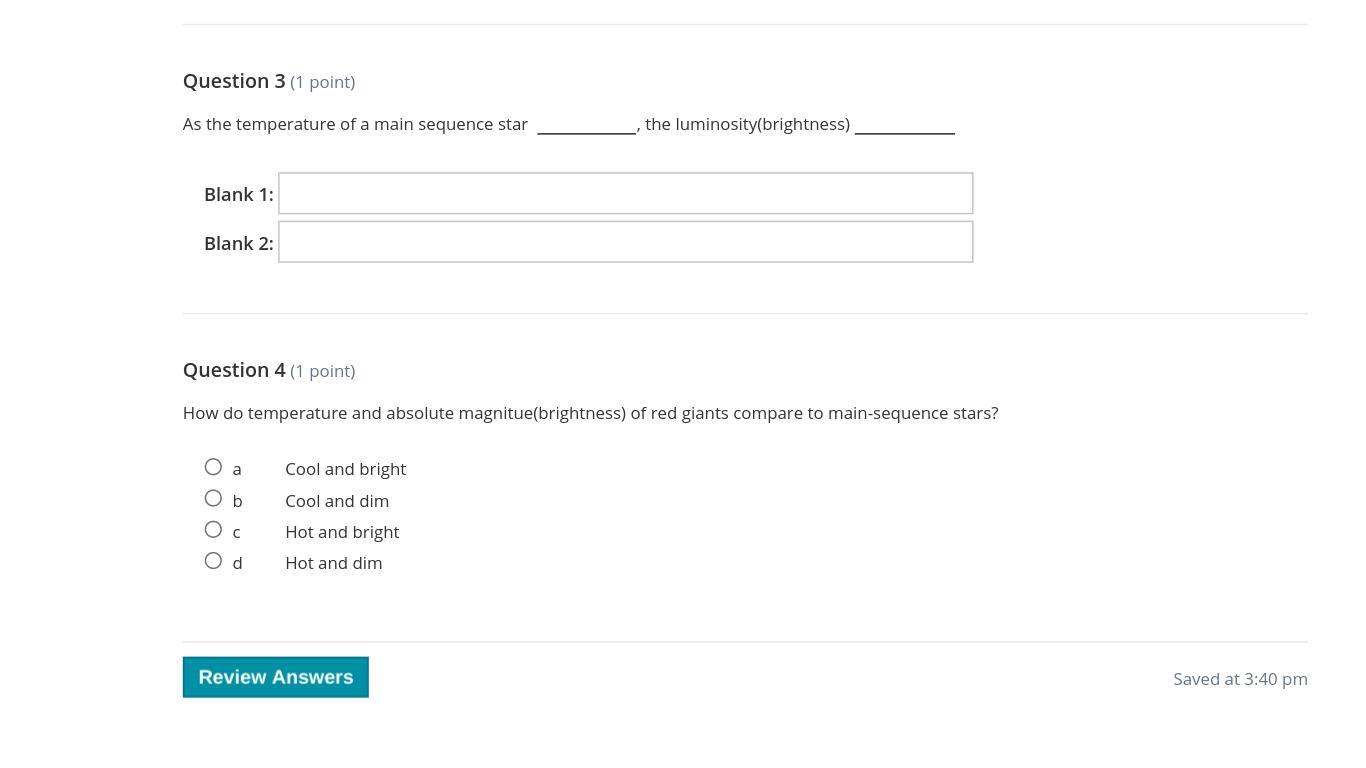Click the Blank 2 text input field

[x=625, y=242]
